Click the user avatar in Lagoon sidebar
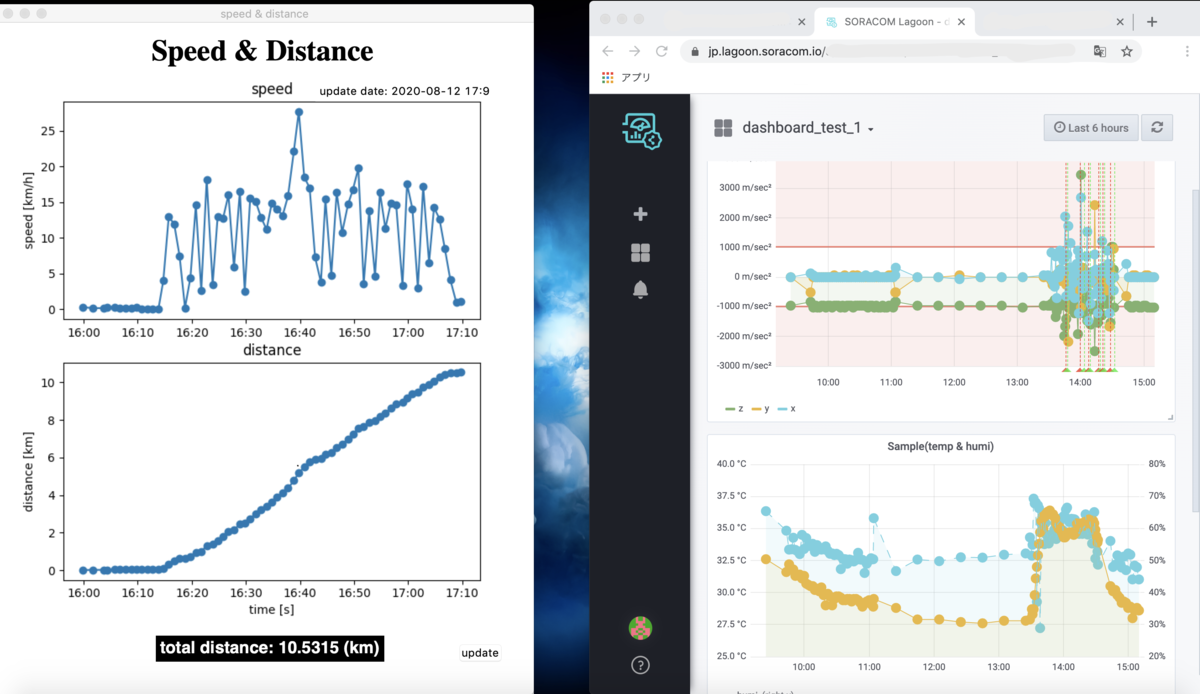 tap(641, 628)
